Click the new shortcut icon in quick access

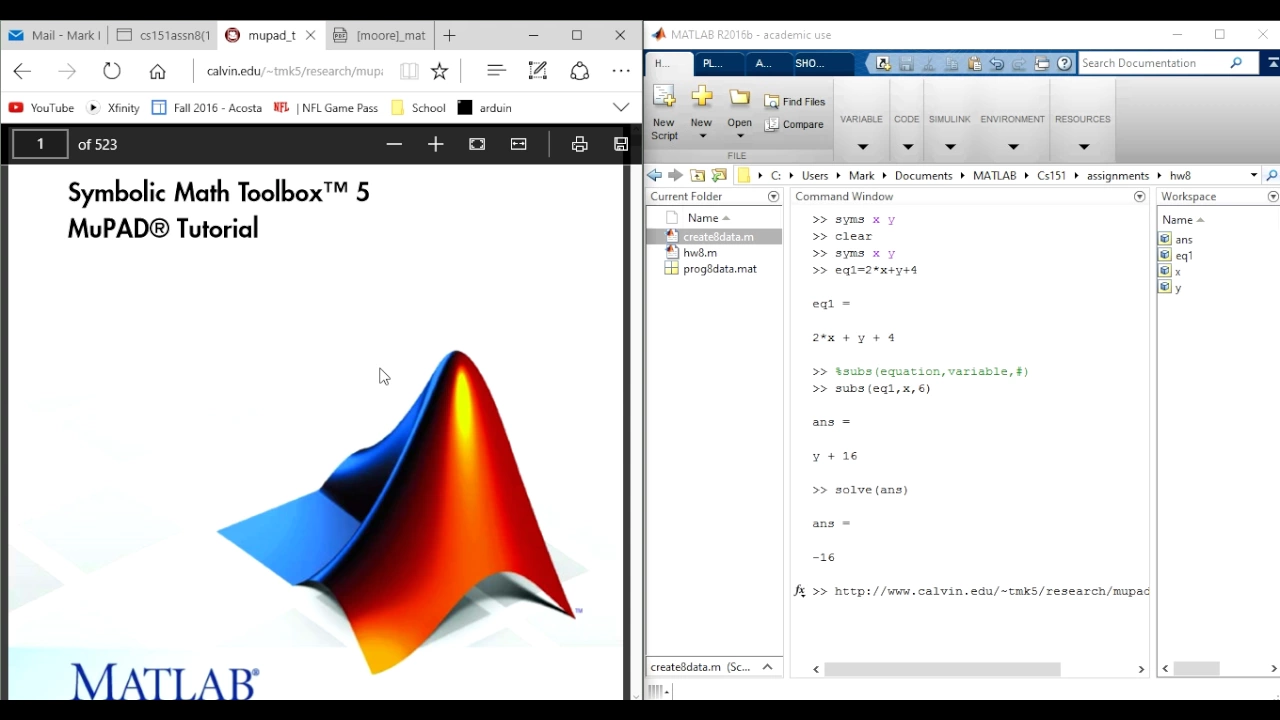[883, 63]
